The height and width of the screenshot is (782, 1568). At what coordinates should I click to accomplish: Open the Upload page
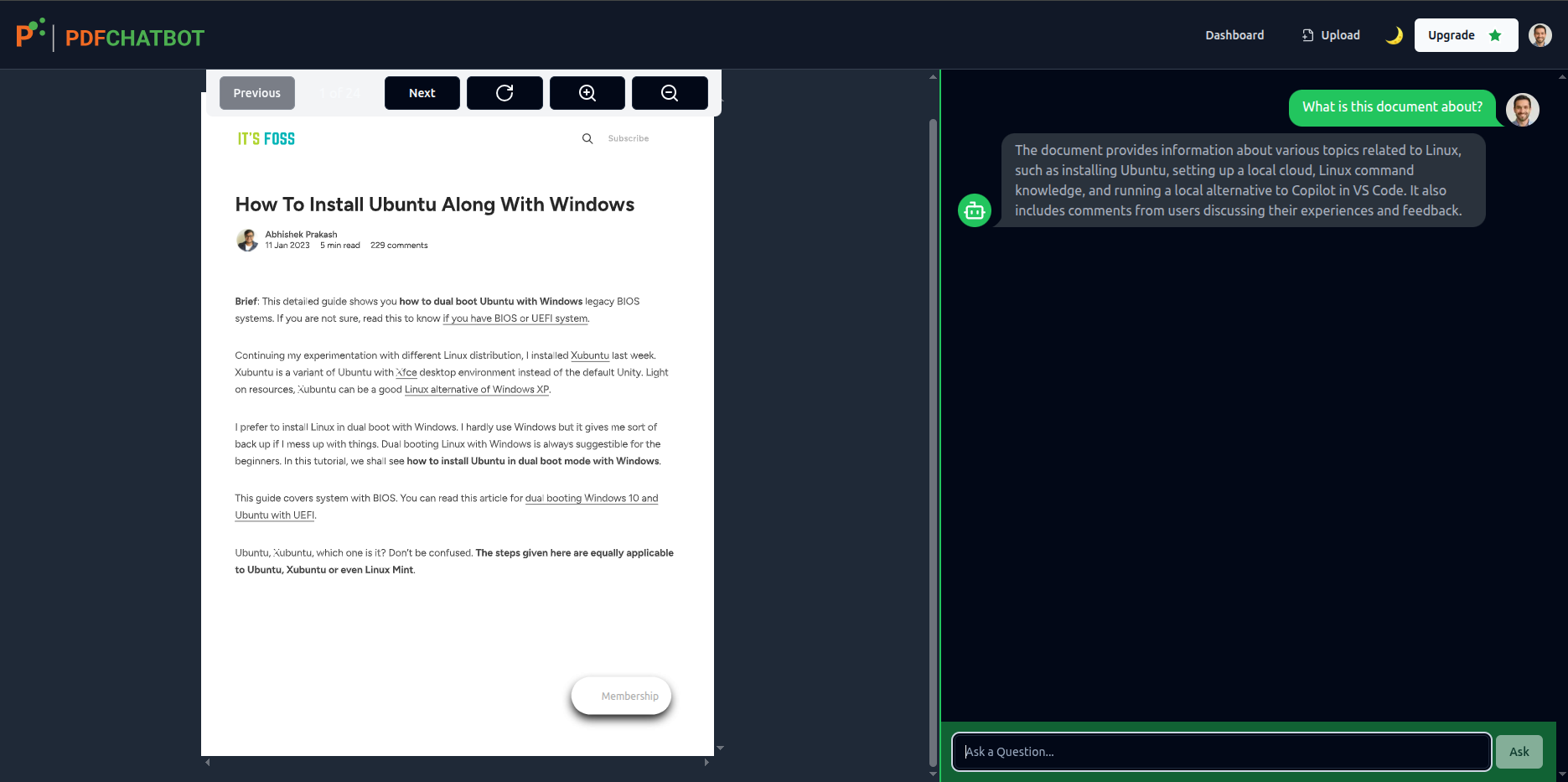[x=1331, y=35]
